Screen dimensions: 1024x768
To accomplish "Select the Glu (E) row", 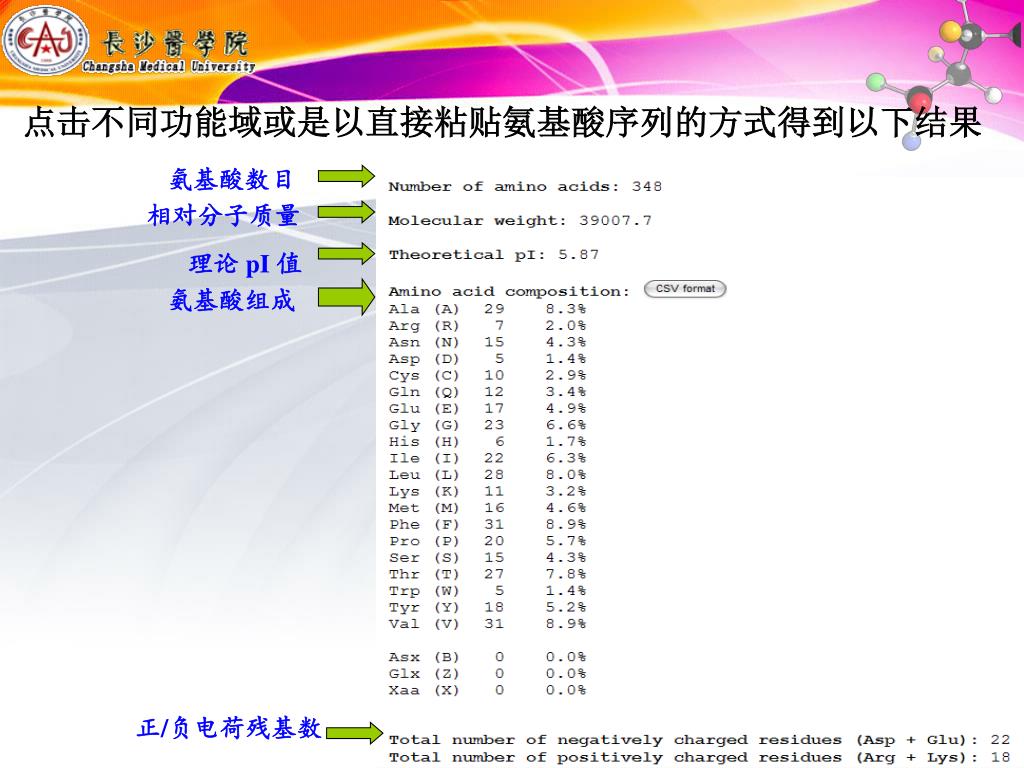I will pyautogui.click(x=487, y=408).
